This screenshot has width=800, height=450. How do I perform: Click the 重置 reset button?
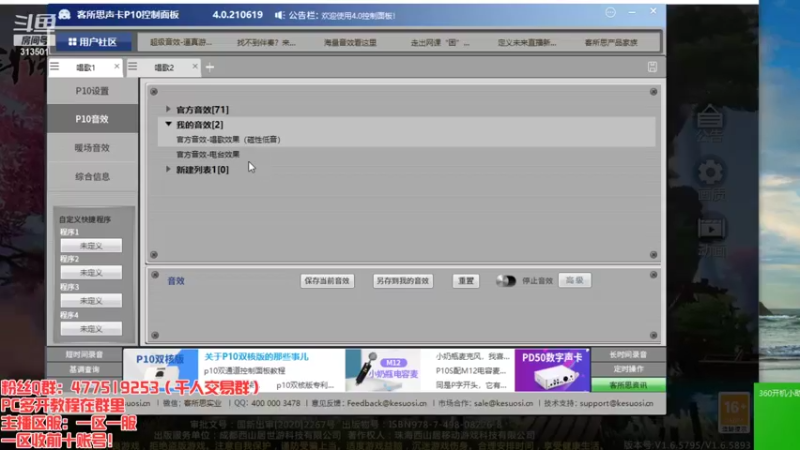(x=466, y=281)
